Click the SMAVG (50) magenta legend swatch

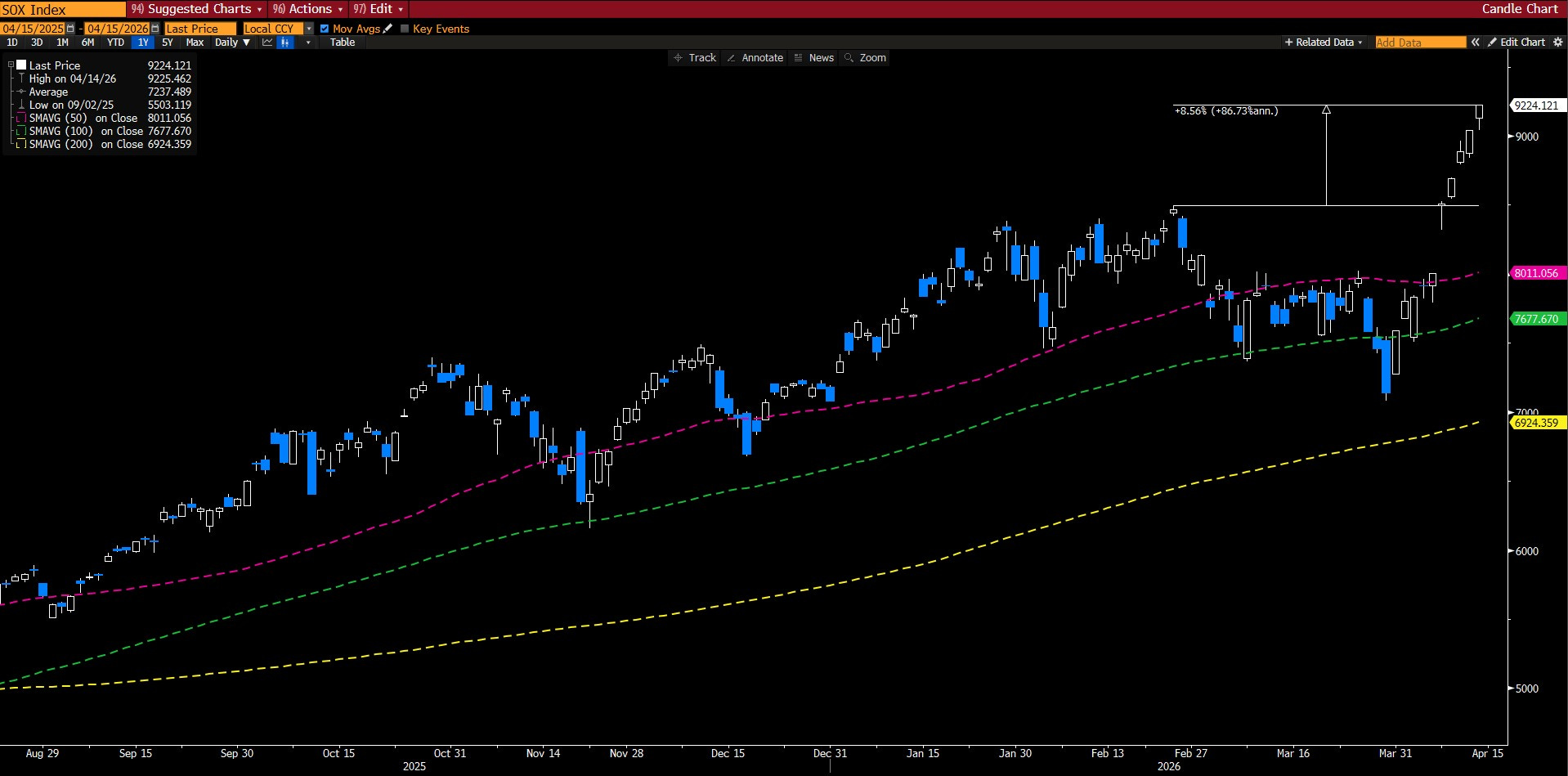(21, 119)
